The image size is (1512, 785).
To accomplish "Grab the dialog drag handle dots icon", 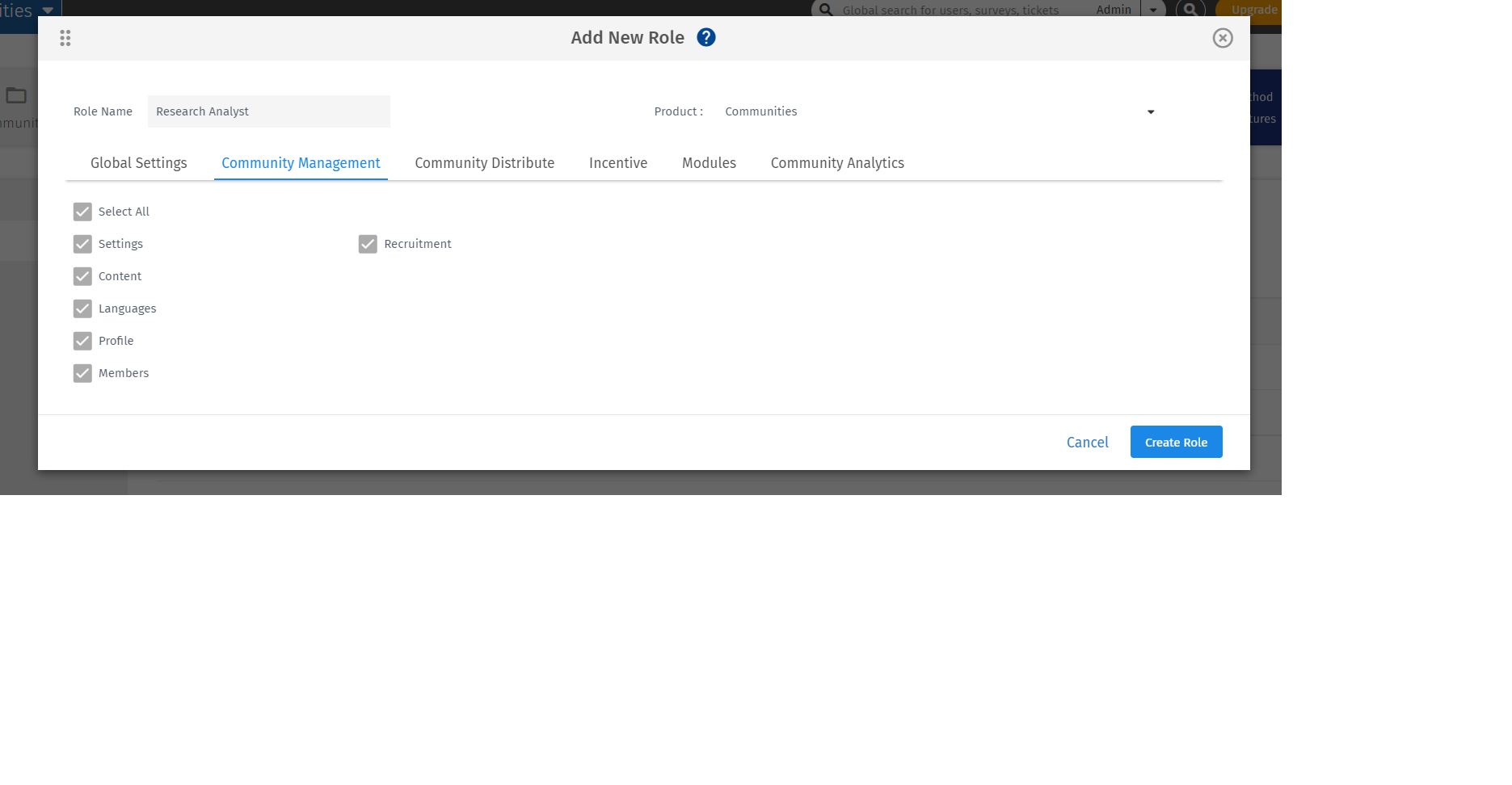I will pyautogui.click(x=65, y=38).
